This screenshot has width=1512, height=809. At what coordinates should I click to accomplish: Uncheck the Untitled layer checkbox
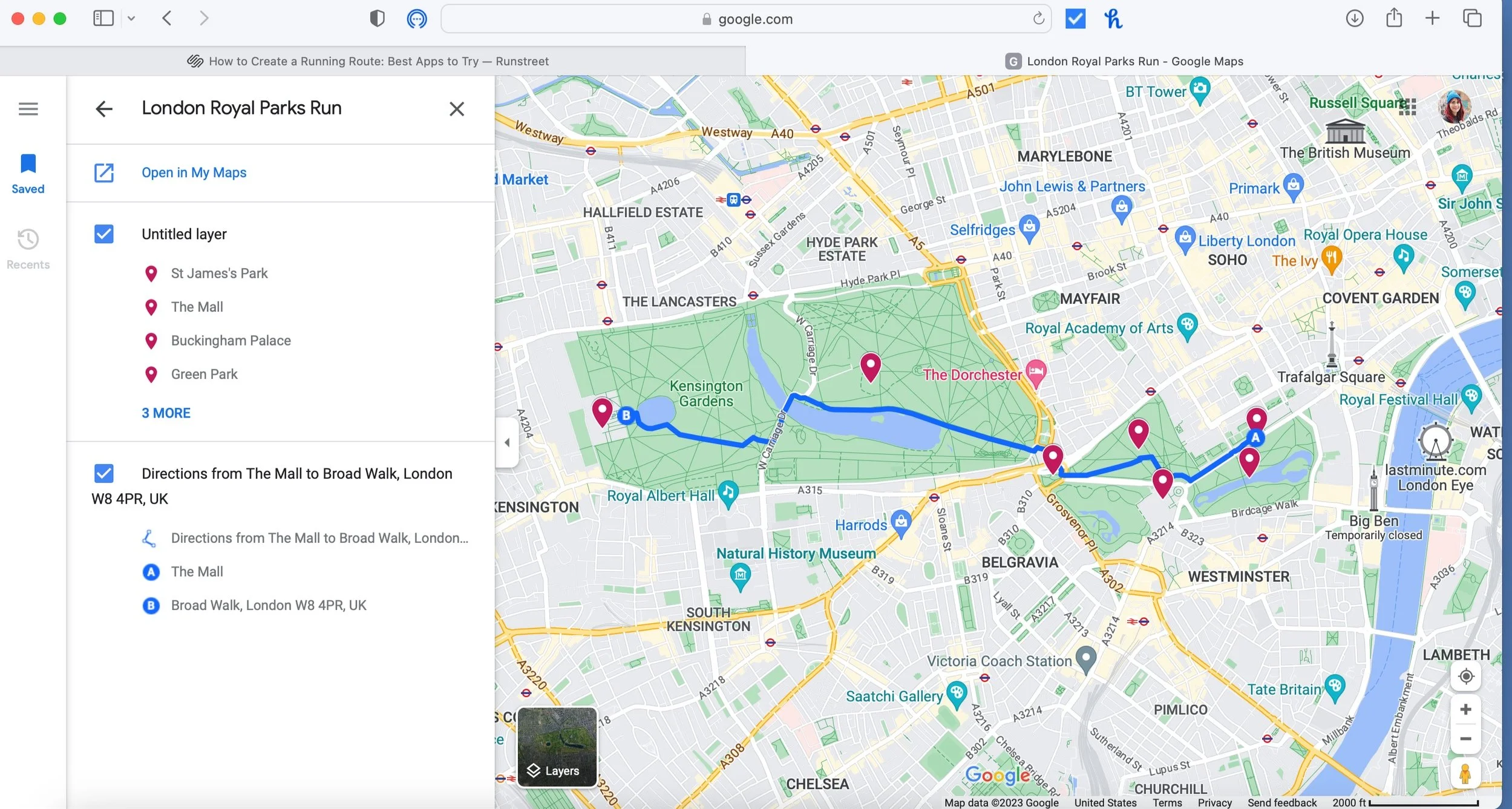pyautogui.click(x=103, y=234)
